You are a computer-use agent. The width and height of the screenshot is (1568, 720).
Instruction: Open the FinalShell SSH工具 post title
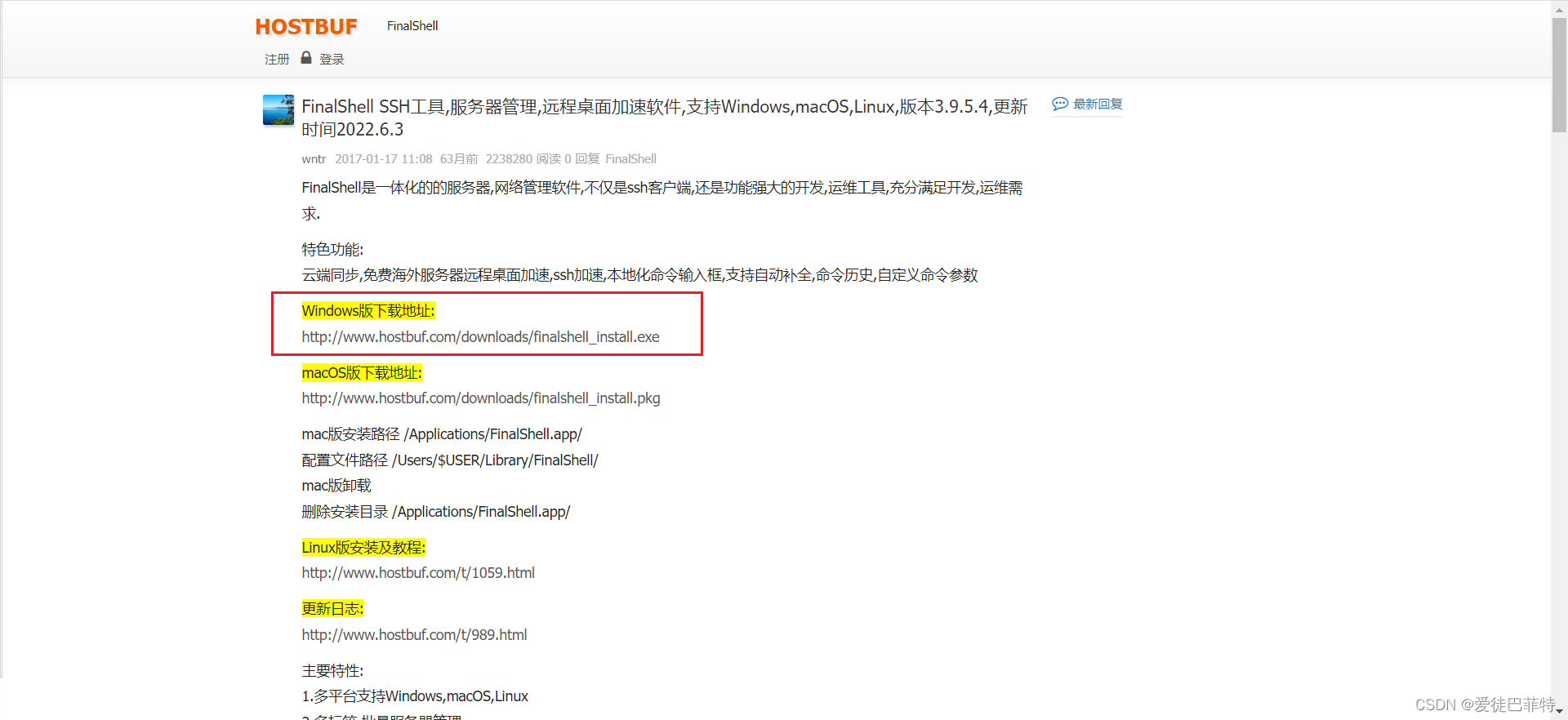click(x=664, y=118)
